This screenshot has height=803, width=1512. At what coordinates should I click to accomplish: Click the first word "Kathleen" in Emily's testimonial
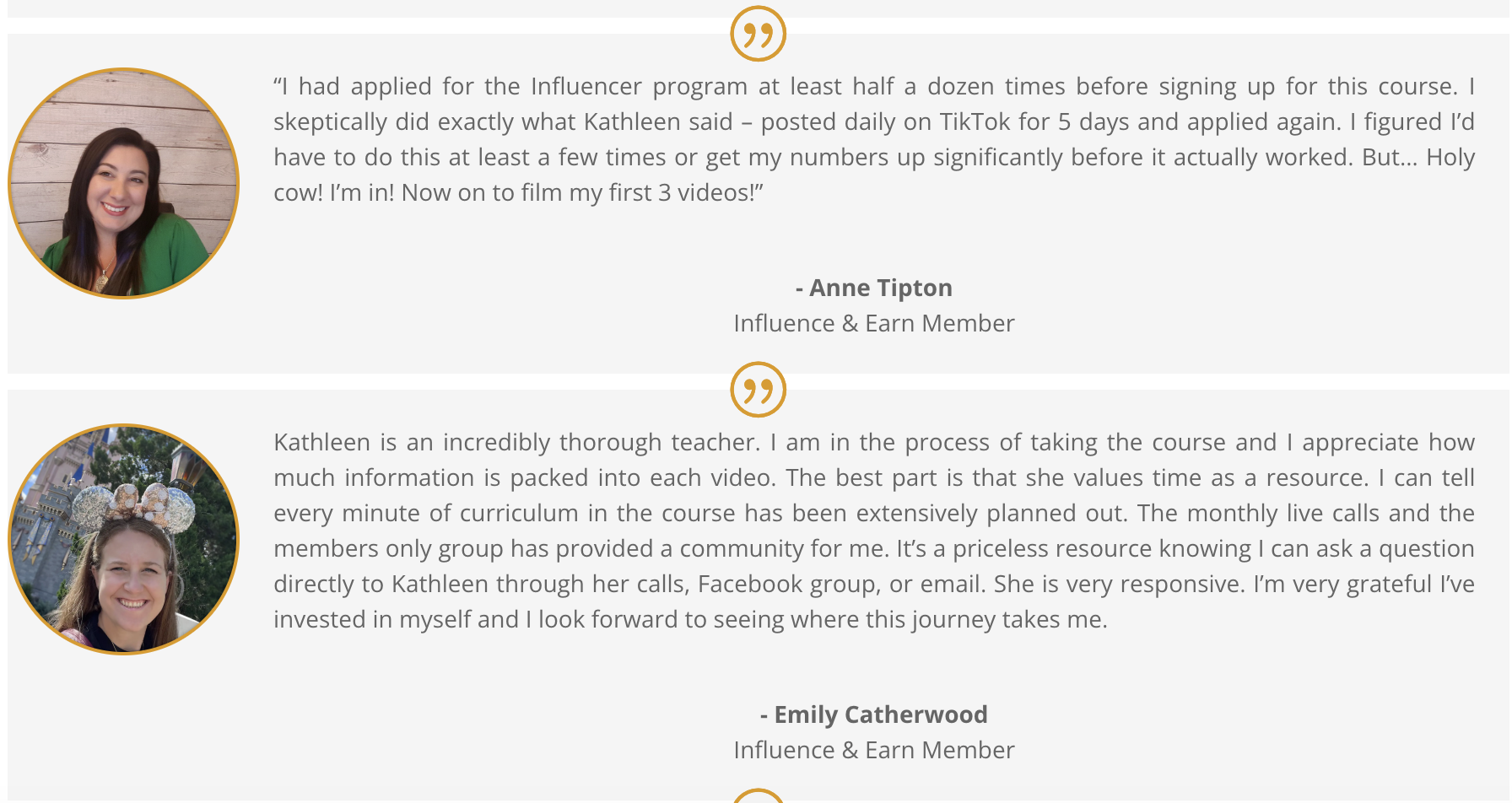point(322,442)
